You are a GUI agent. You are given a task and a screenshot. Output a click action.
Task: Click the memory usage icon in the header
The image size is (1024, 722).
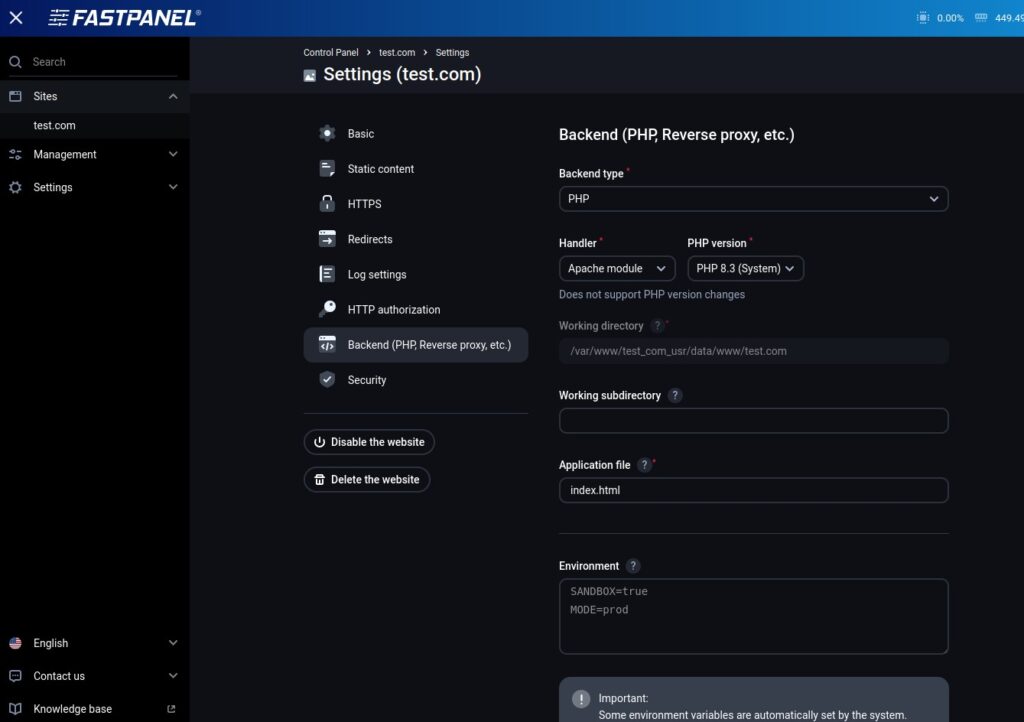click(980, 18)
